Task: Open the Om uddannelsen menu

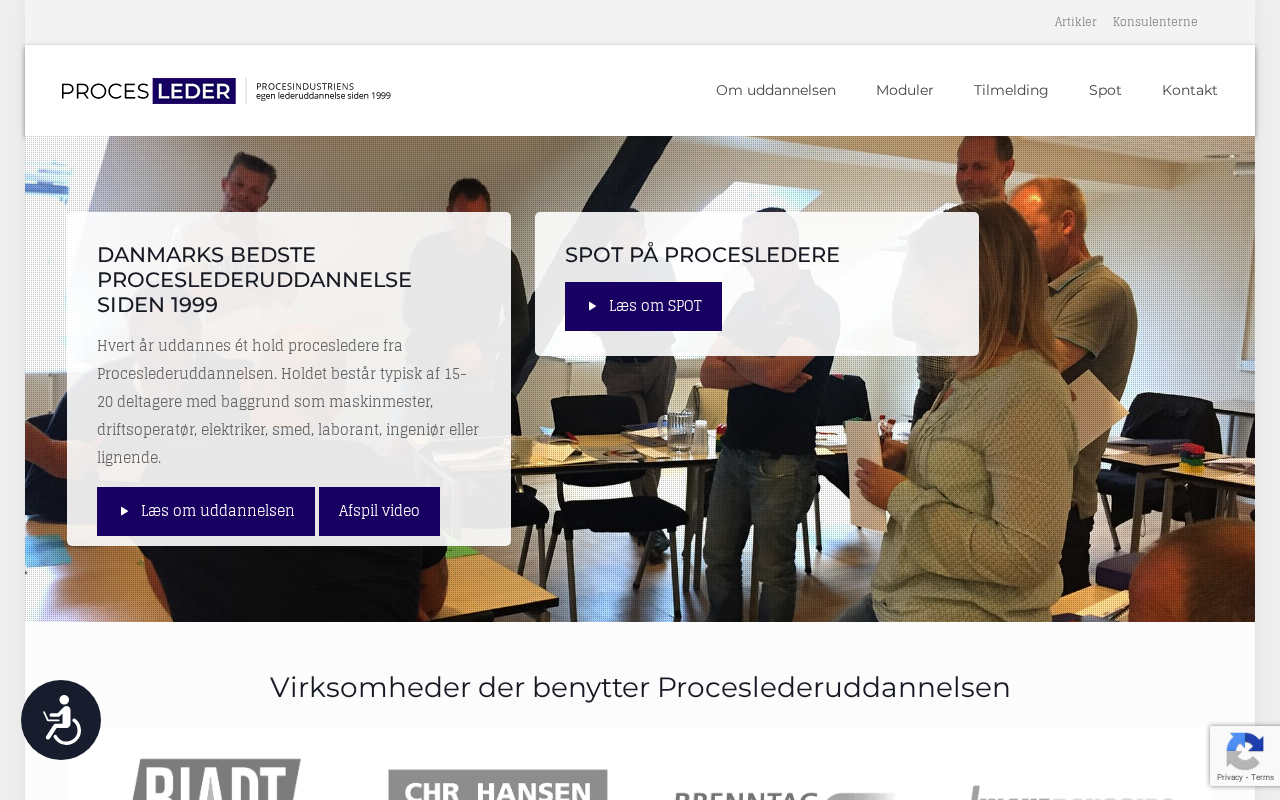Action: (776, 90)
